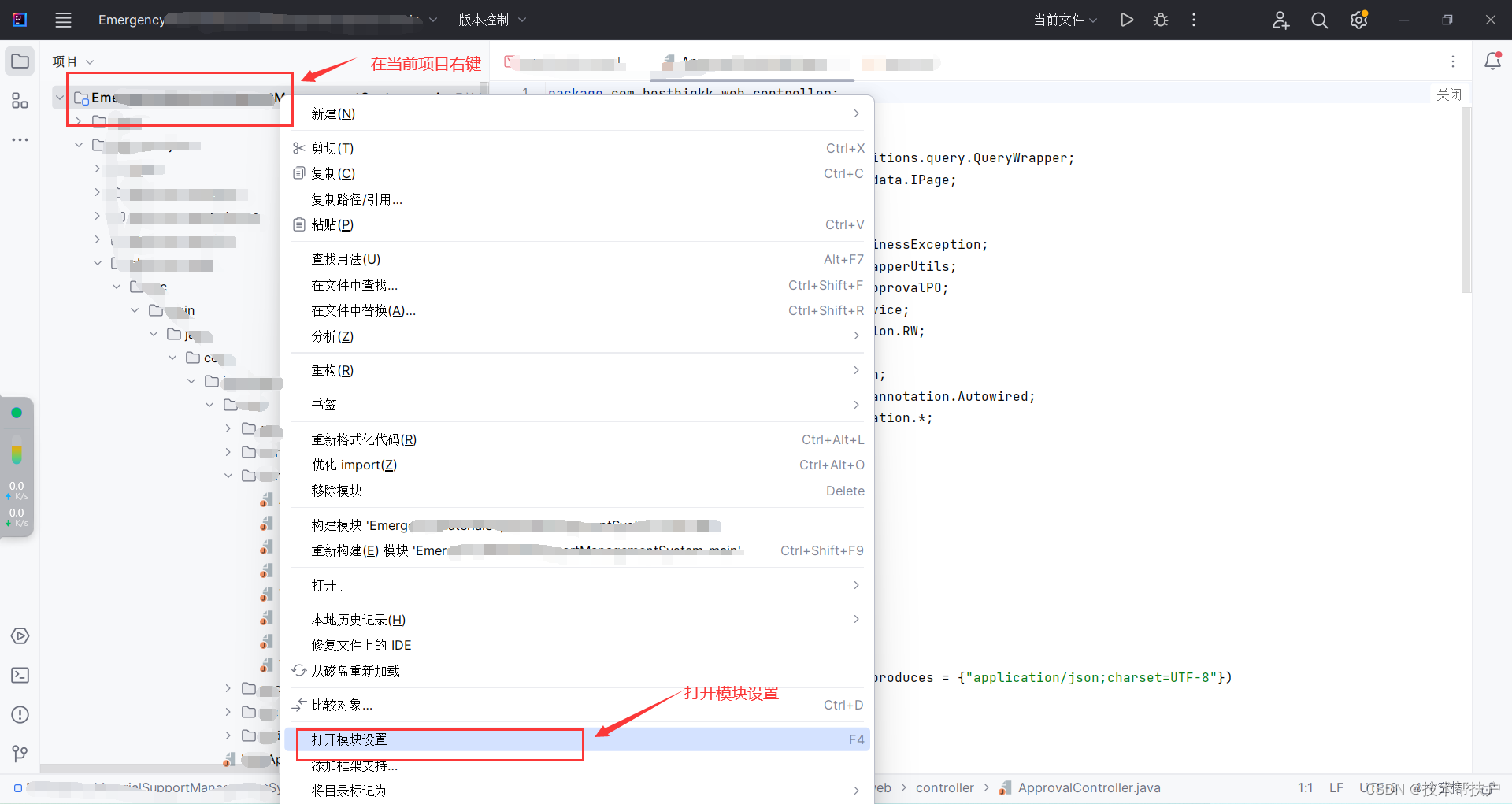The width and height of the screenshot is (1512, 804).
Task: Click the Debug bug icon
Action: (1161, 20)
